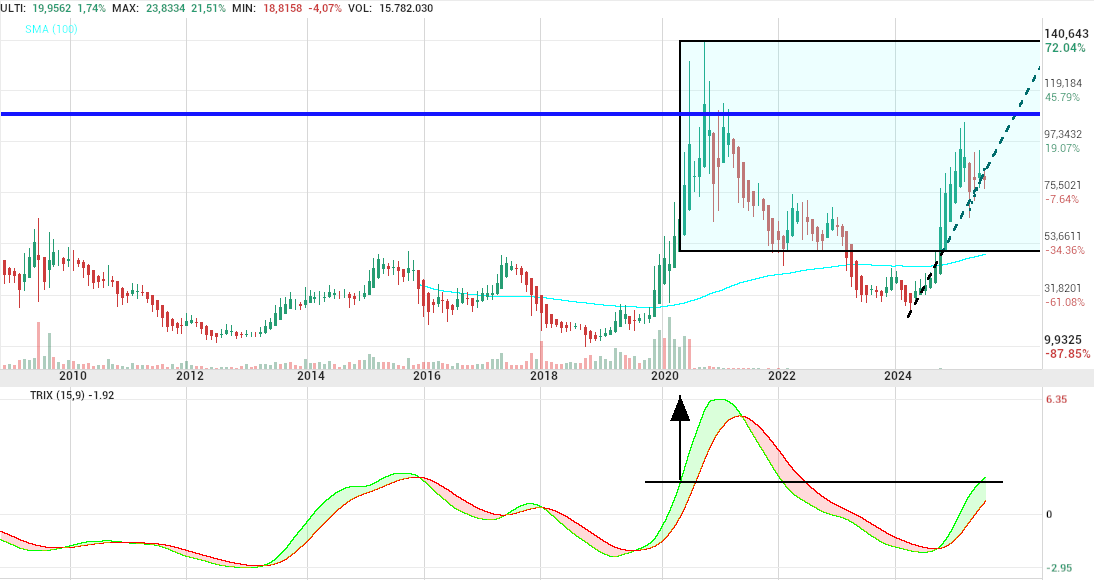Click the 75,5021 price axis label
The height and width of the screenshot is (580, 1094).
1063,185
